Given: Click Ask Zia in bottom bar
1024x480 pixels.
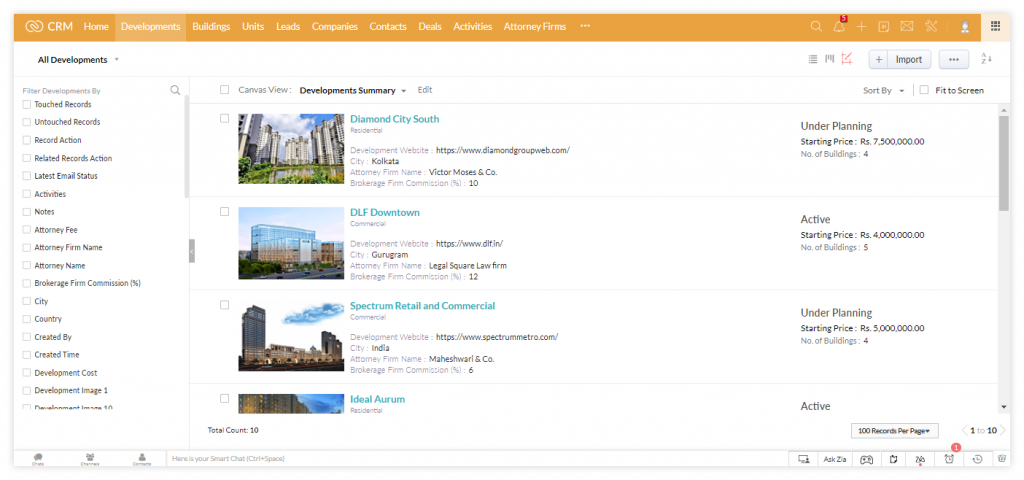Looking at the screenshot, I should click(x=835, y=459).
